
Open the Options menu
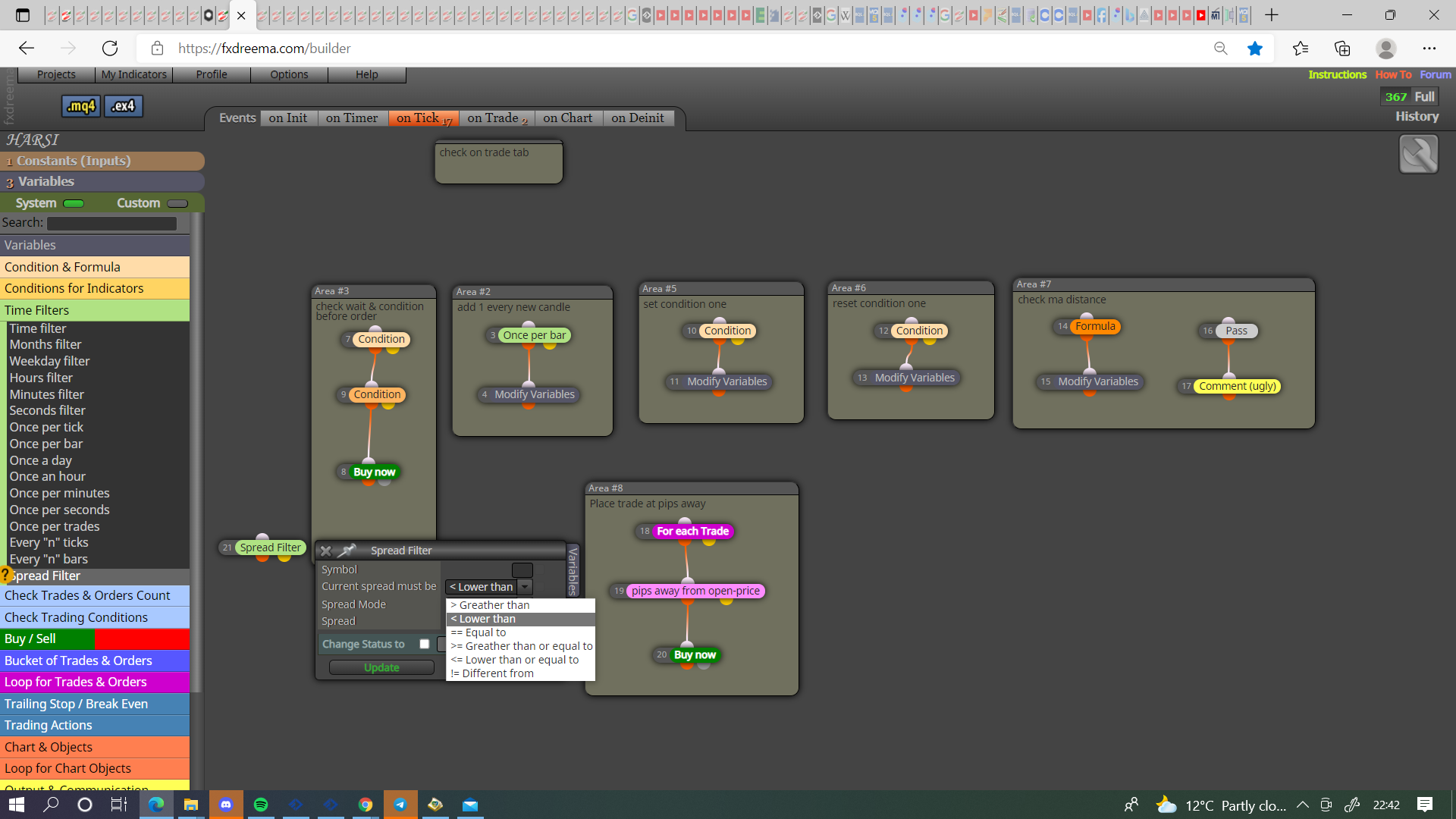coord(289,74)
